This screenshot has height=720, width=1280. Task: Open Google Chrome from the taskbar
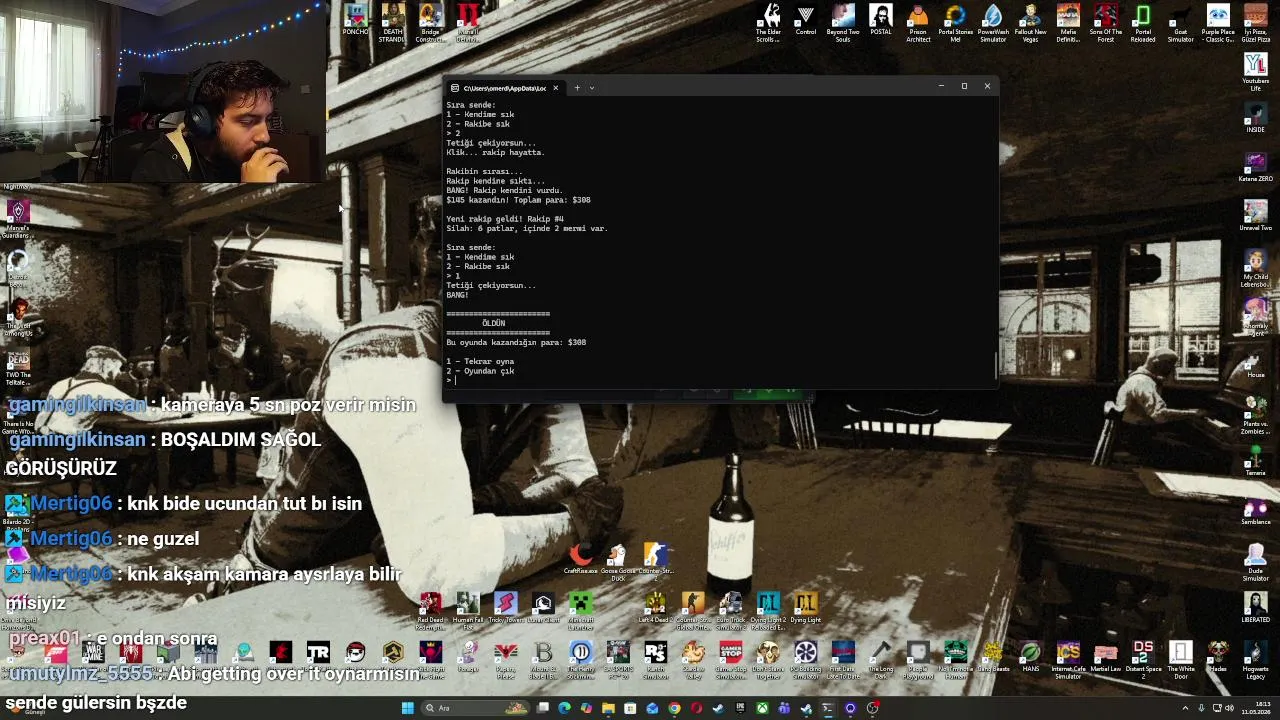coord(674,708)
